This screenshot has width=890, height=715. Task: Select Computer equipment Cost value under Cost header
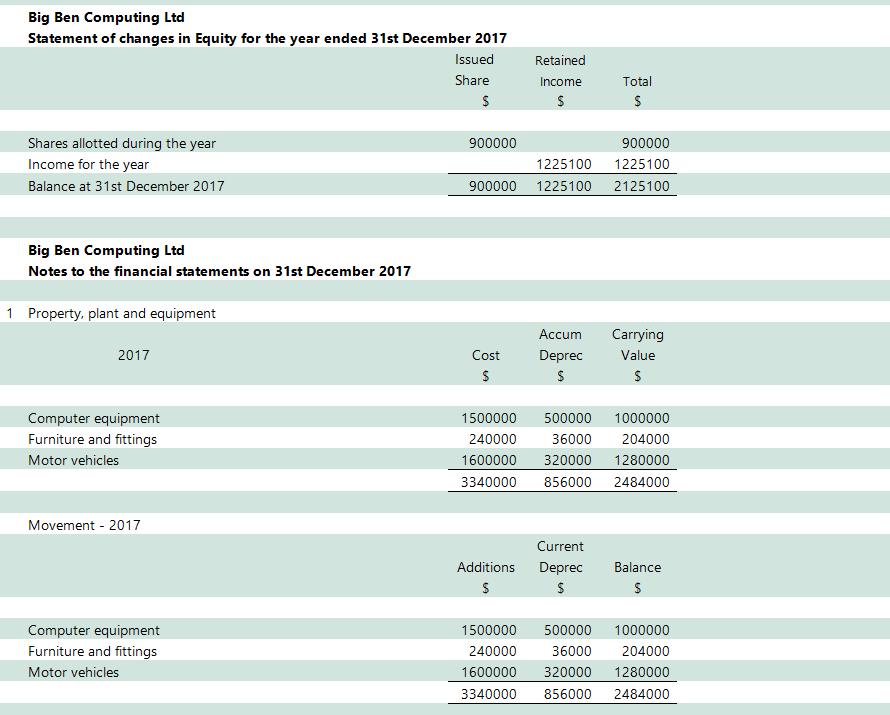click(489, 419)
